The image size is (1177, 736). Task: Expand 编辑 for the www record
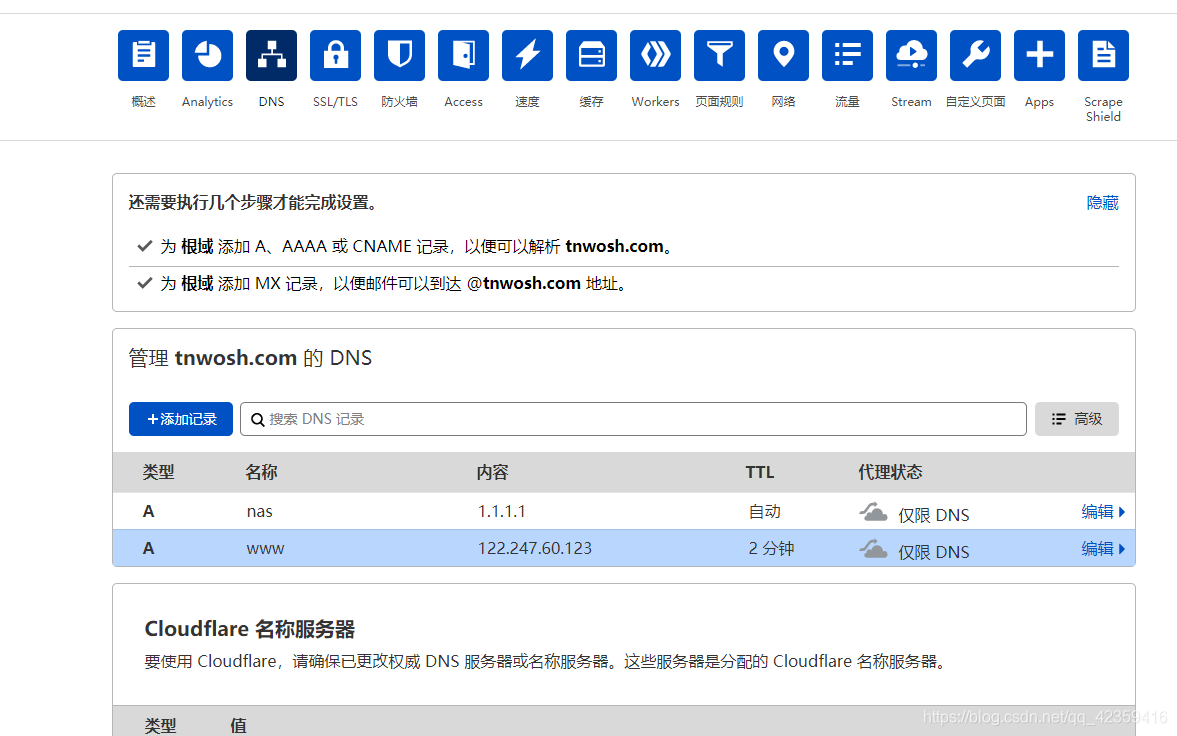pos(1103,548)
